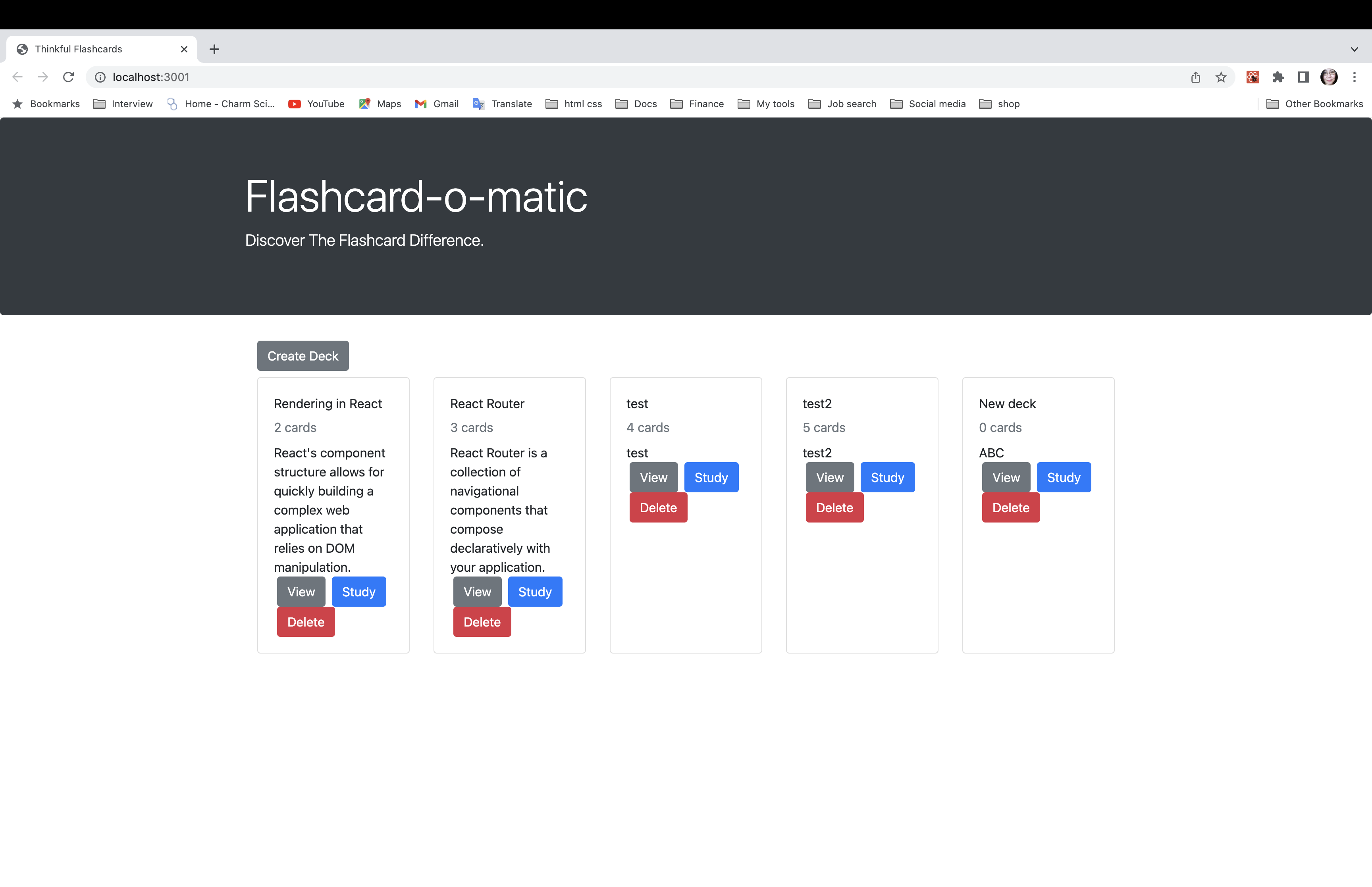1372x887 pixels.
Task: Open the browser extensions puzzle icon
Action: click(1279, 77)
